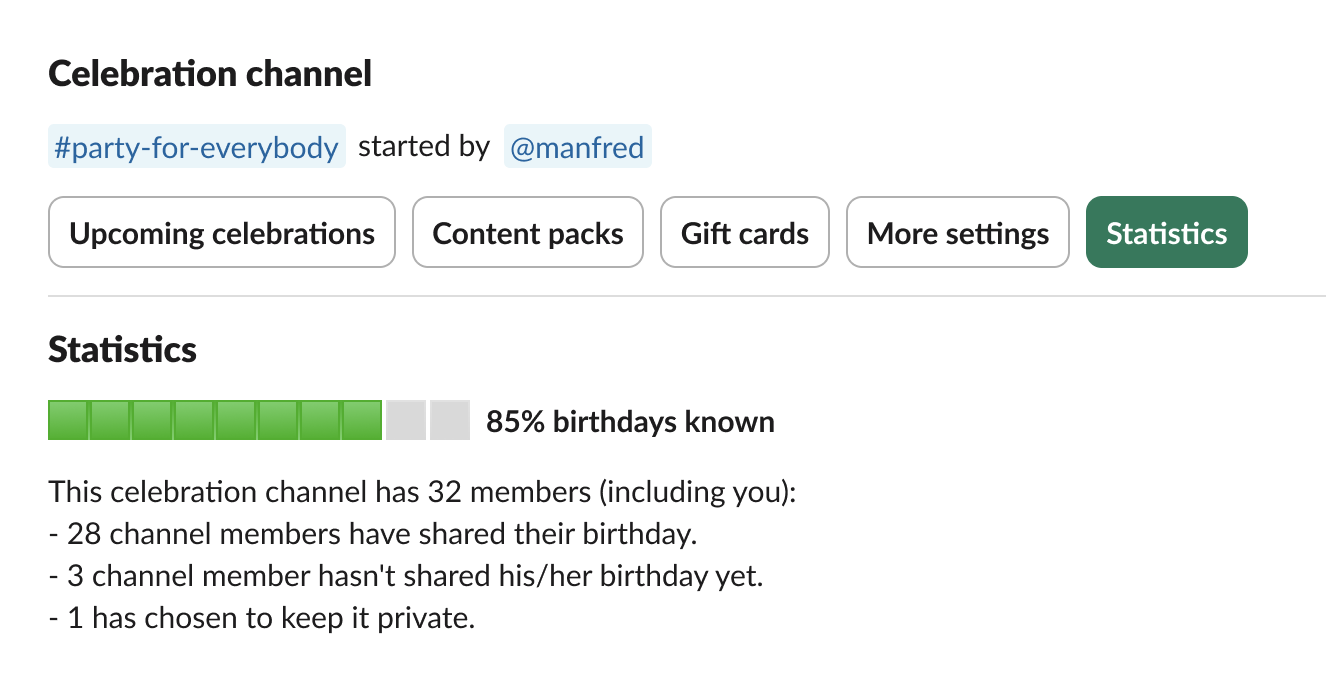Click the last gray progress segment
This screenshot has width=1326, height=686.
pyautogui.click(x=450, y=420)
